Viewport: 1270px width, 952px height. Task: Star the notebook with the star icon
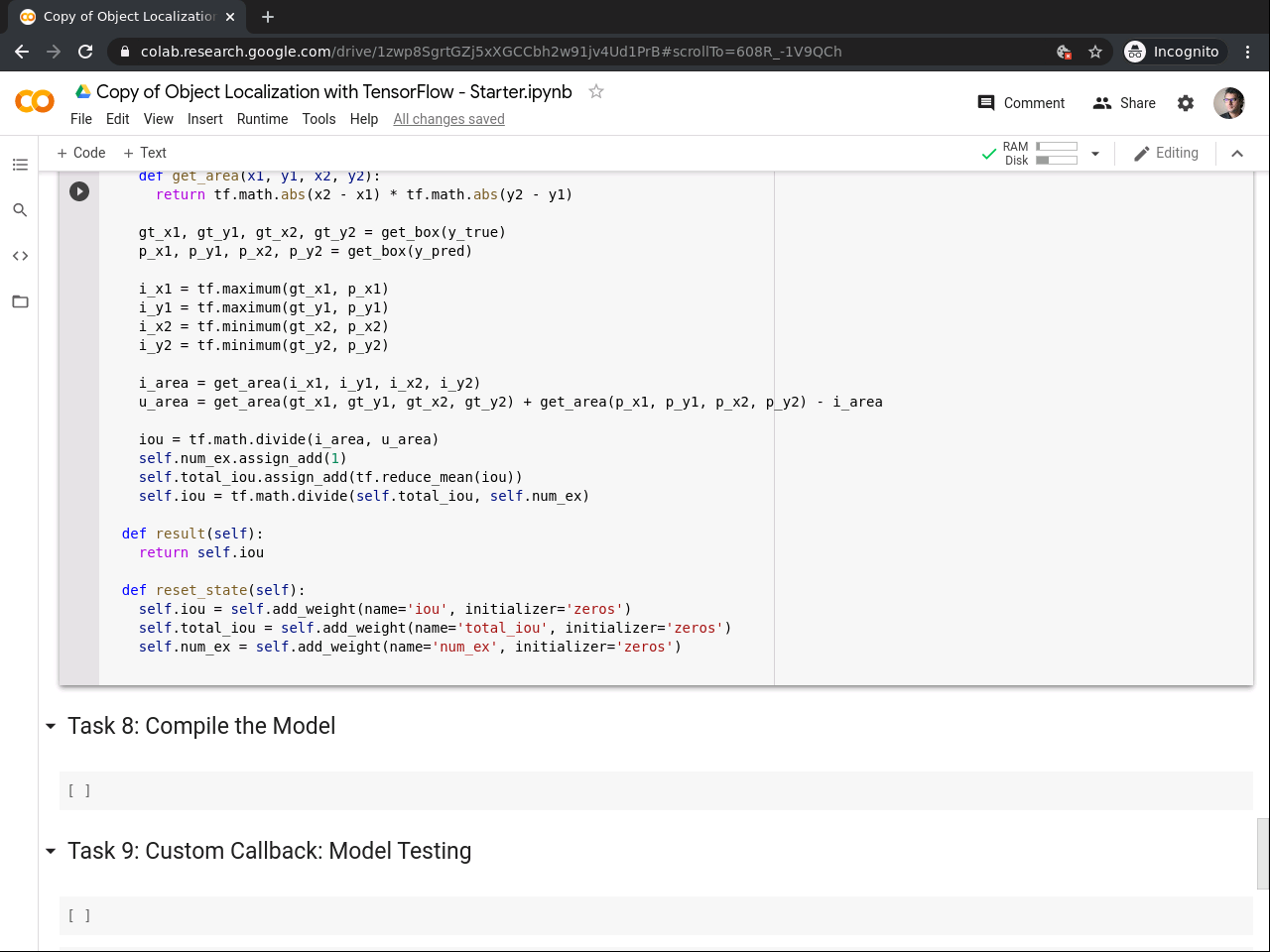point(596,91)
